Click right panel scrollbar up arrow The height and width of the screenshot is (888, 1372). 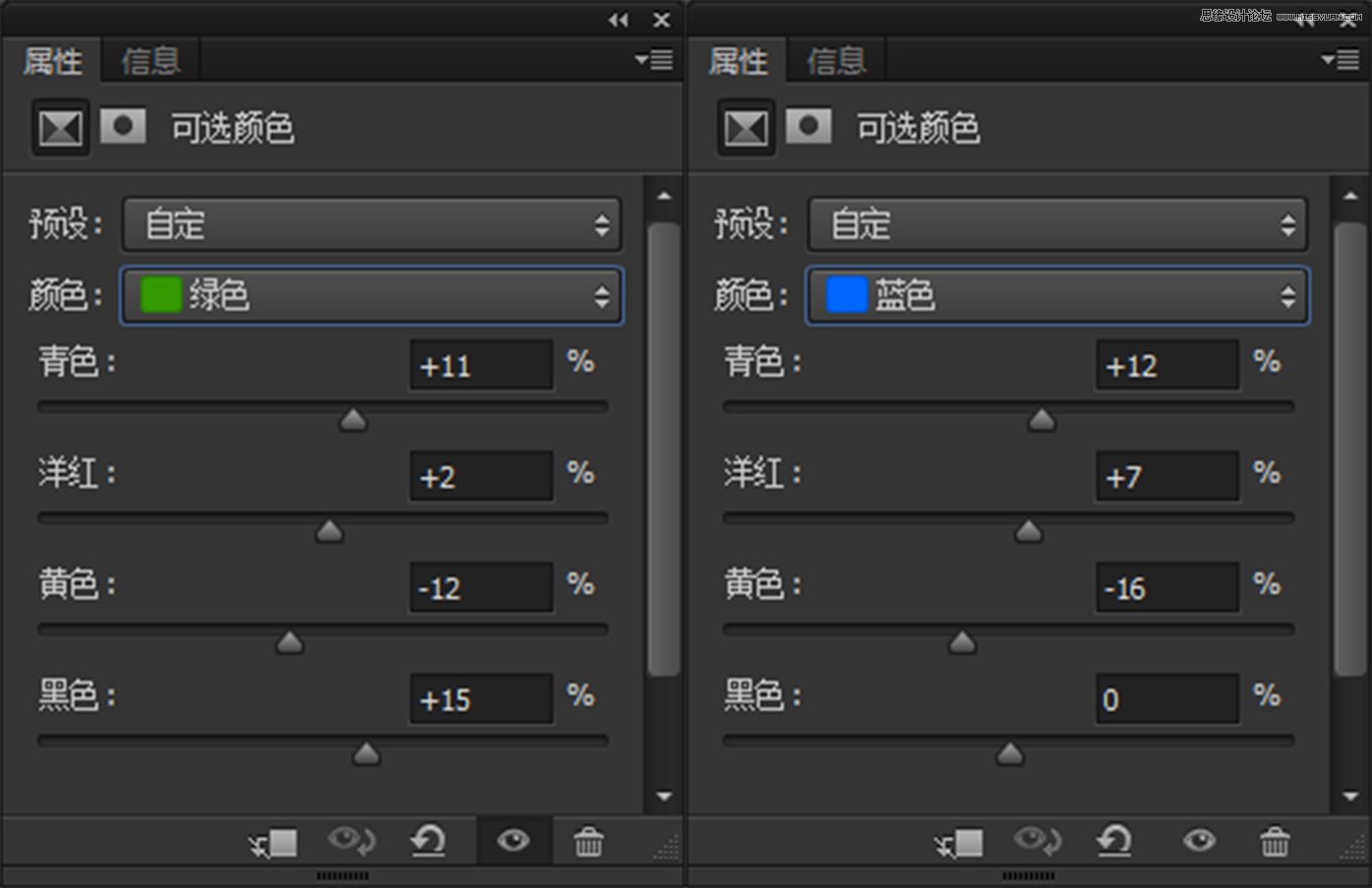tap(1349, 196)
